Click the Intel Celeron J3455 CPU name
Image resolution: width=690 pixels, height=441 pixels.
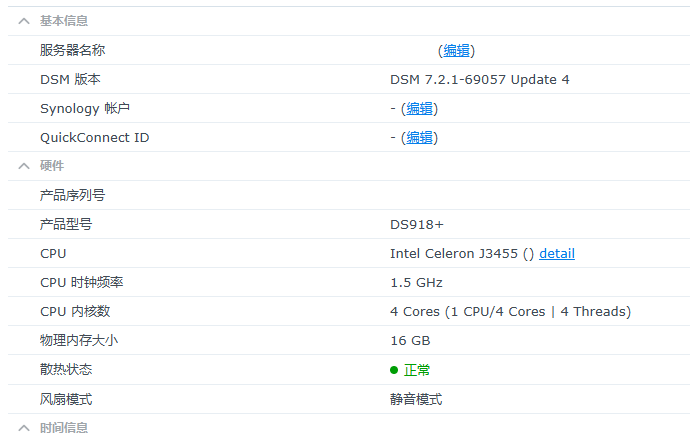point(454,253)
